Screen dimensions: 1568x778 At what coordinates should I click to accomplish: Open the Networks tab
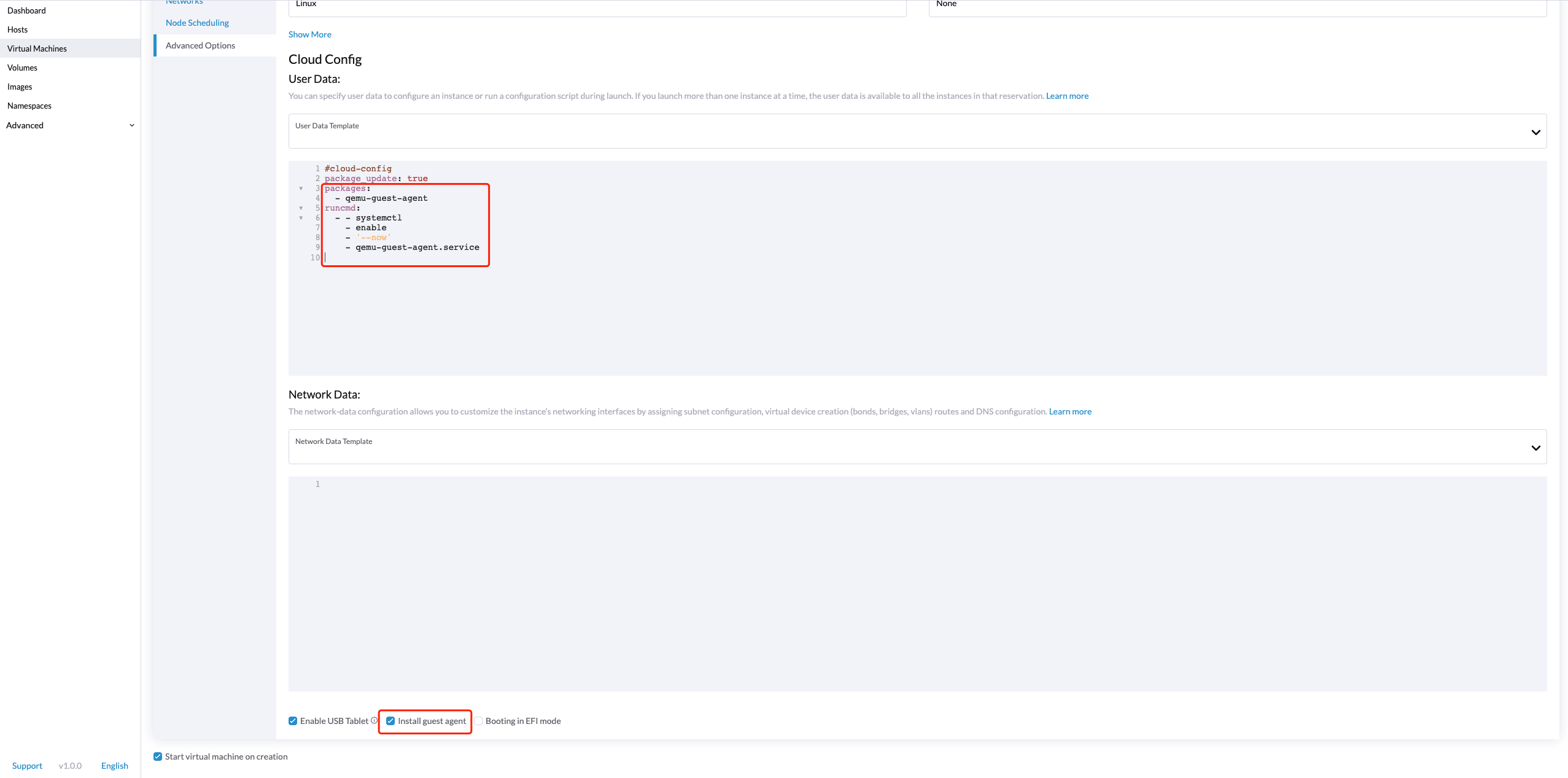coord(184,2)
